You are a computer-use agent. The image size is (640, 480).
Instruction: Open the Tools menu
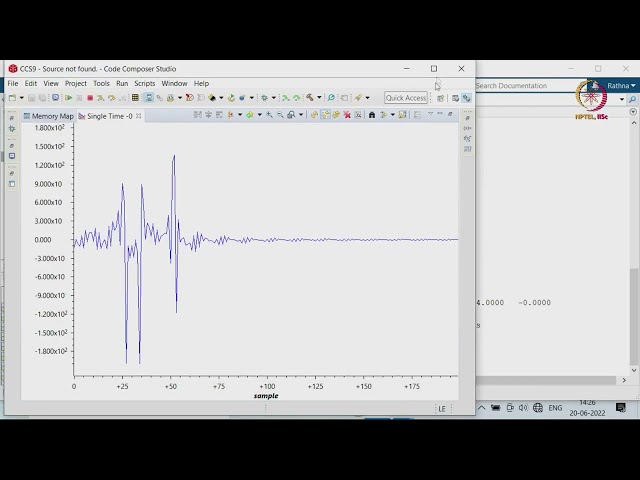[101, 83]
